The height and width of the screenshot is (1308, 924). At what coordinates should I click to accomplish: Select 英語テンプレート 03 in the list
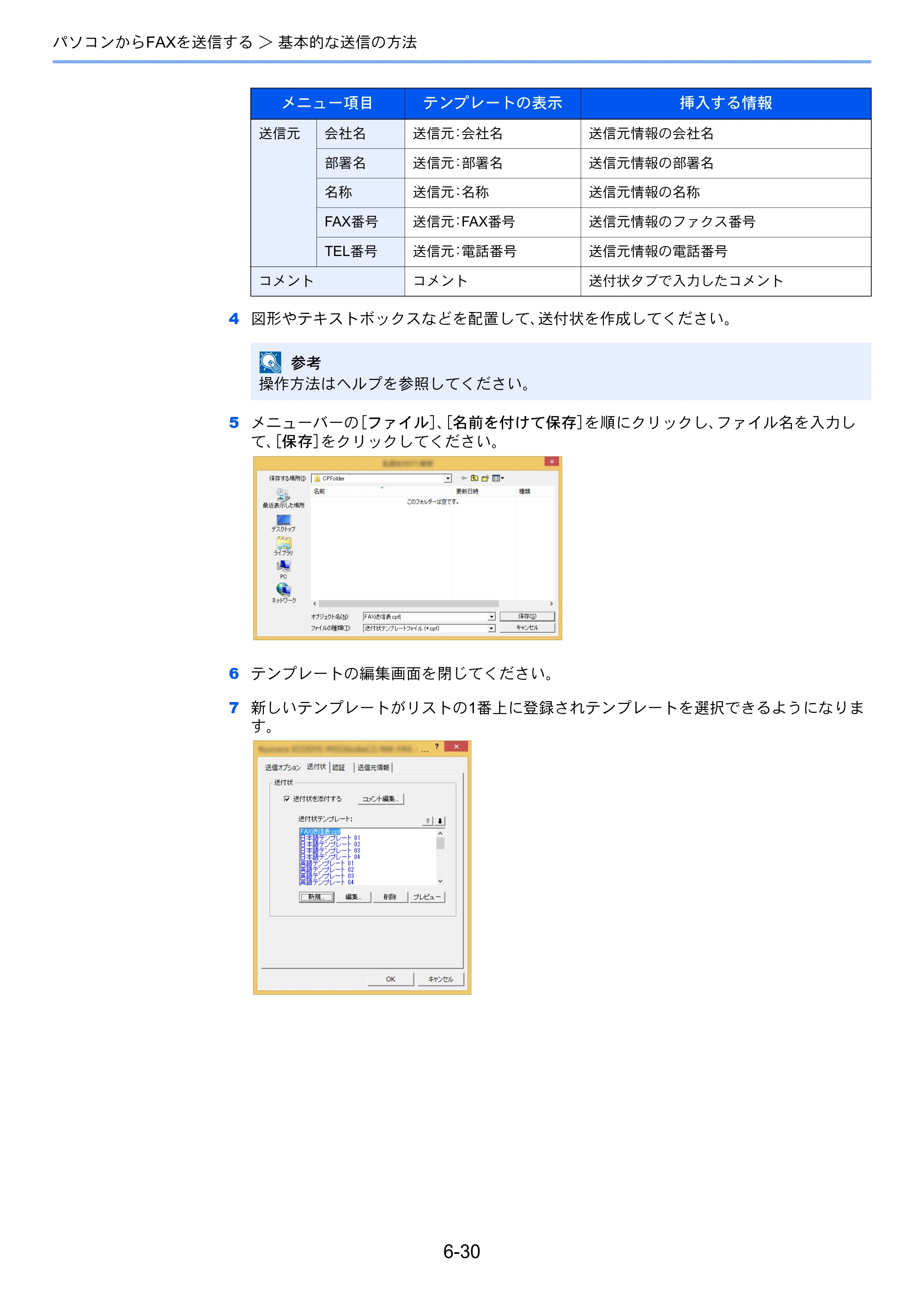(x=327, y=875)
